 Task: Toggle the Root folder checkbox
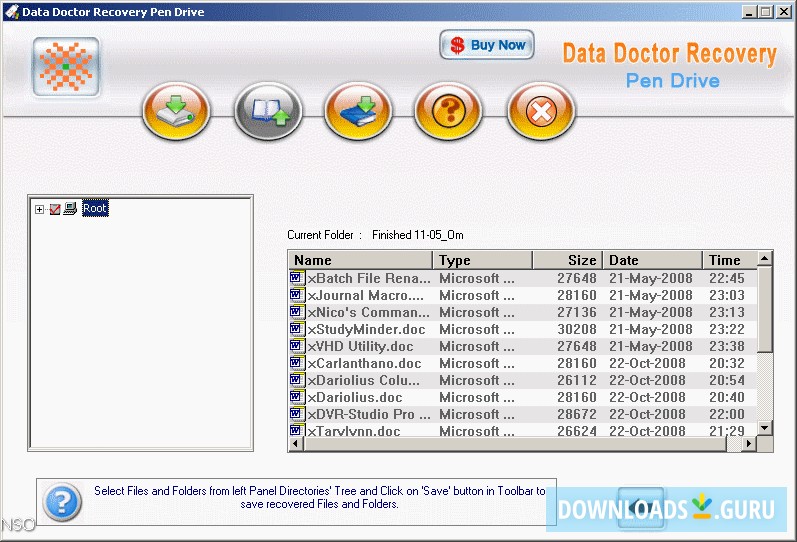tap(55, 209)
